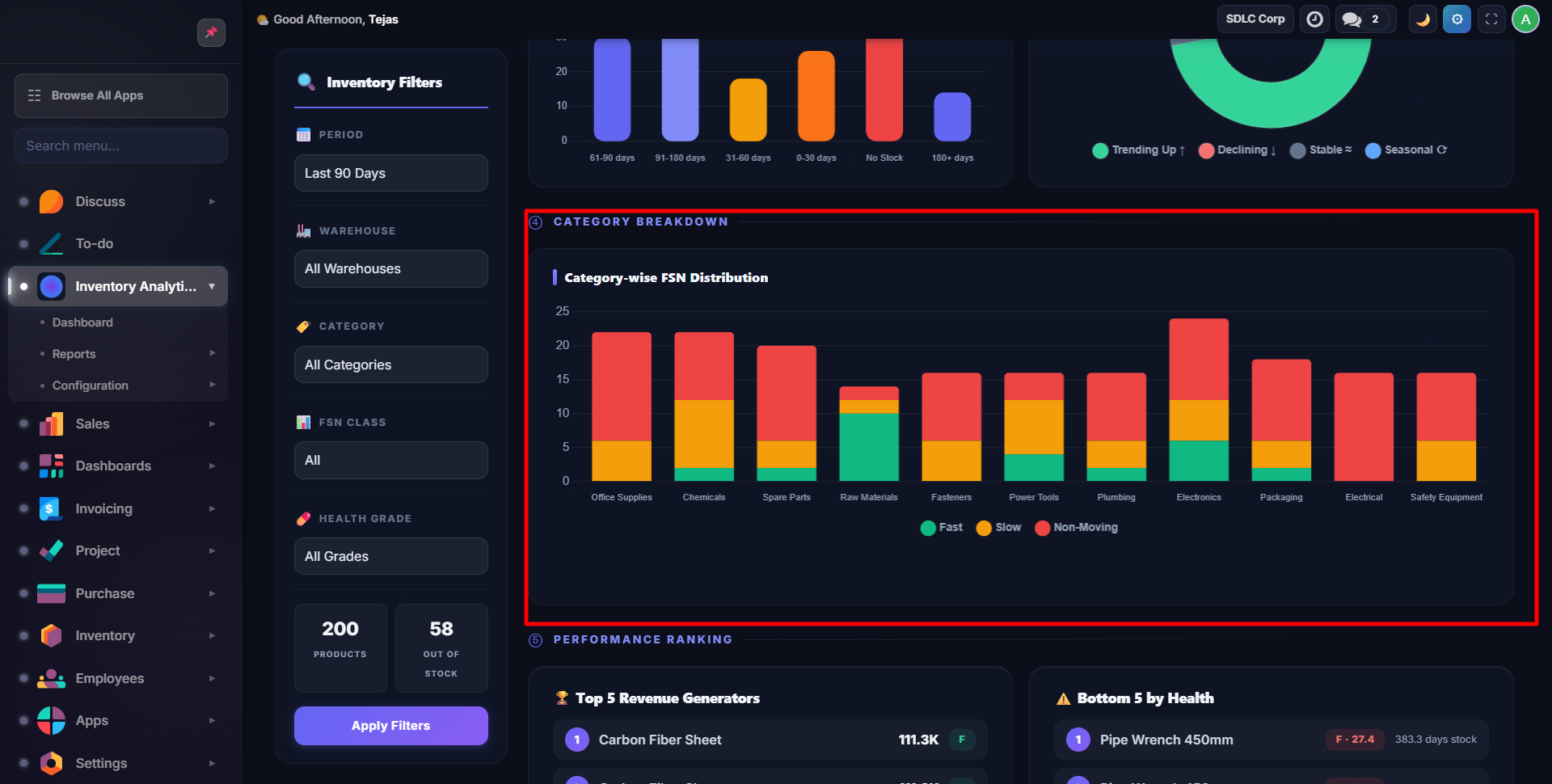Click the Search menu input field
The image size is (1552, 784).
[121, 145]
